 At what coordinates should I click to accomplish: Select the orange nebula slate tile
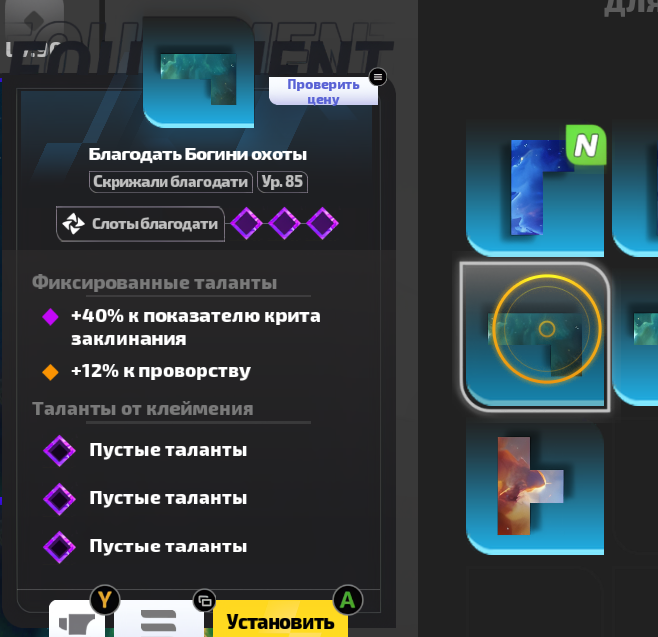[x=535, y=488]
